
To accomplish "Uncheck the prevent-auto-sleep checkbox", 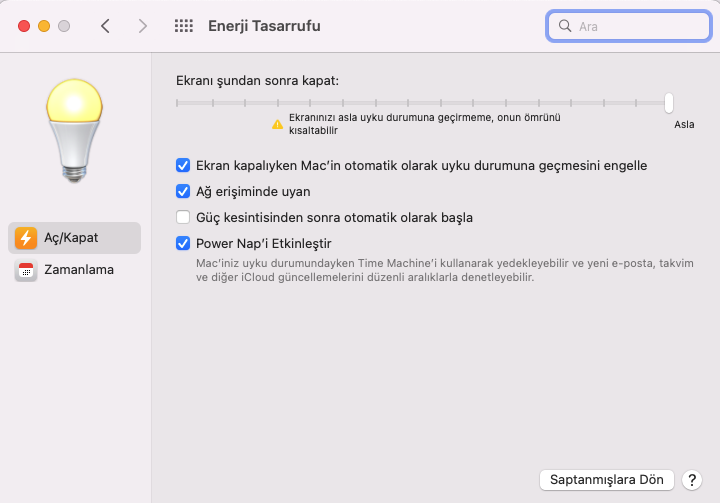I will pos(183,165).
